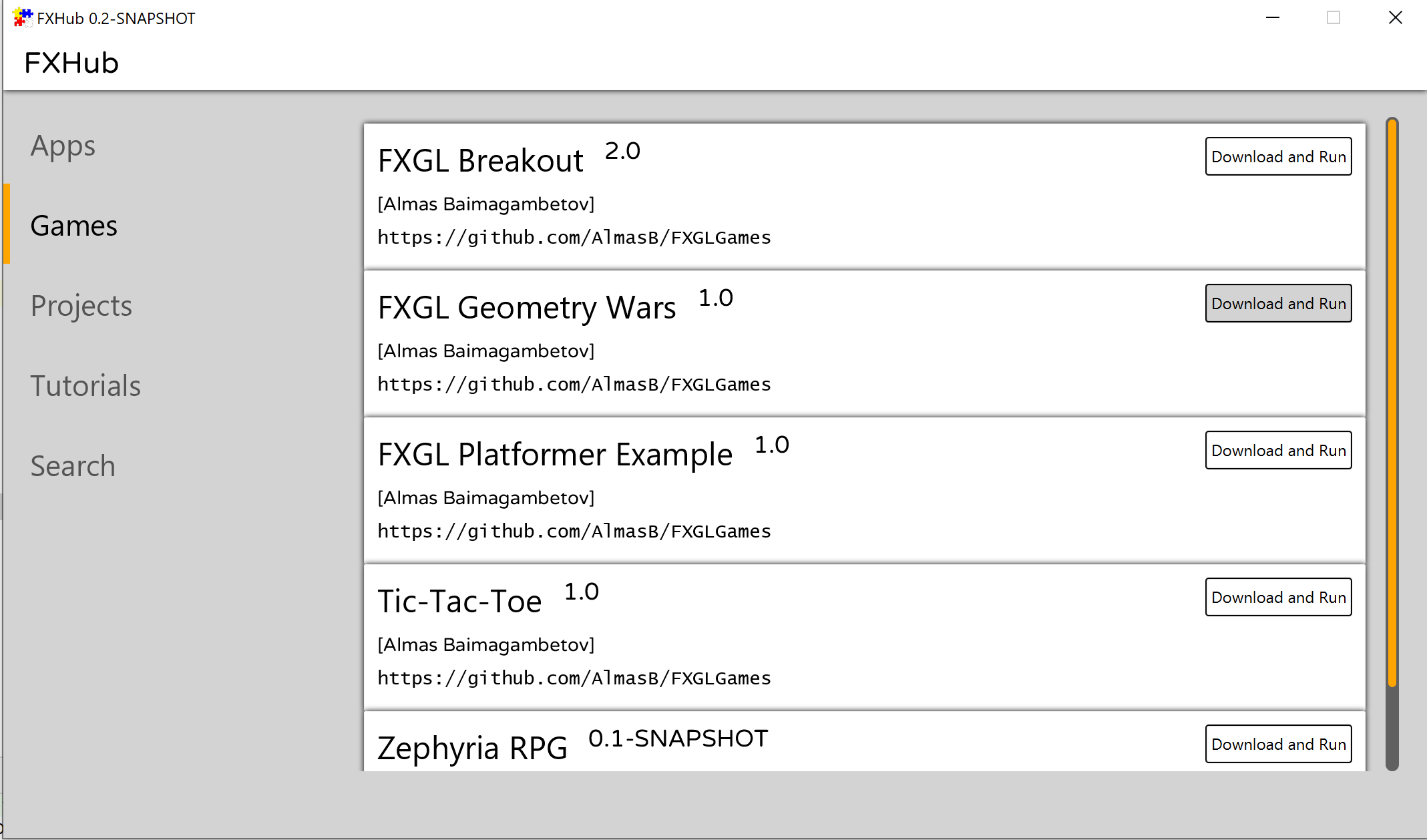Screen dimensions: 1427x840
Task: Select the Games sidebar tab
Action: pyautogui.click(x=73, y=226)
